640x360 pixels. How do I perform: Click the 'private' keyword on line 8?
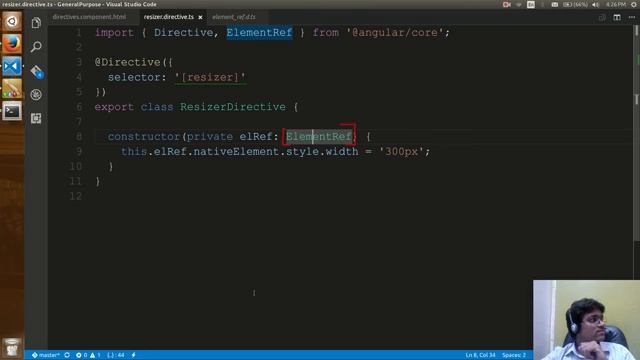coord(210,137)
